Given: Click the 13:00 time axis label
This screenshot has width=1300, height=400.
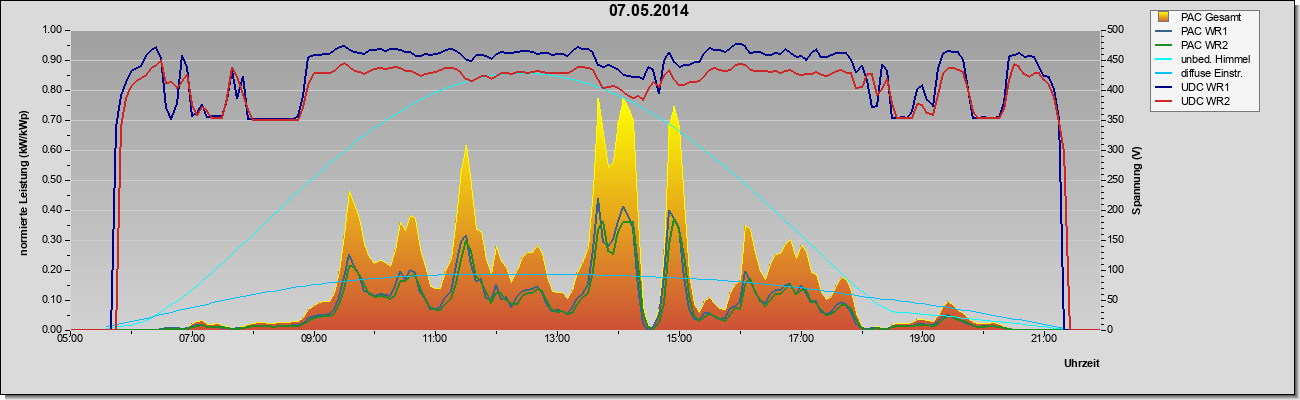Looking at the screenshot, I should pos(556,340).
